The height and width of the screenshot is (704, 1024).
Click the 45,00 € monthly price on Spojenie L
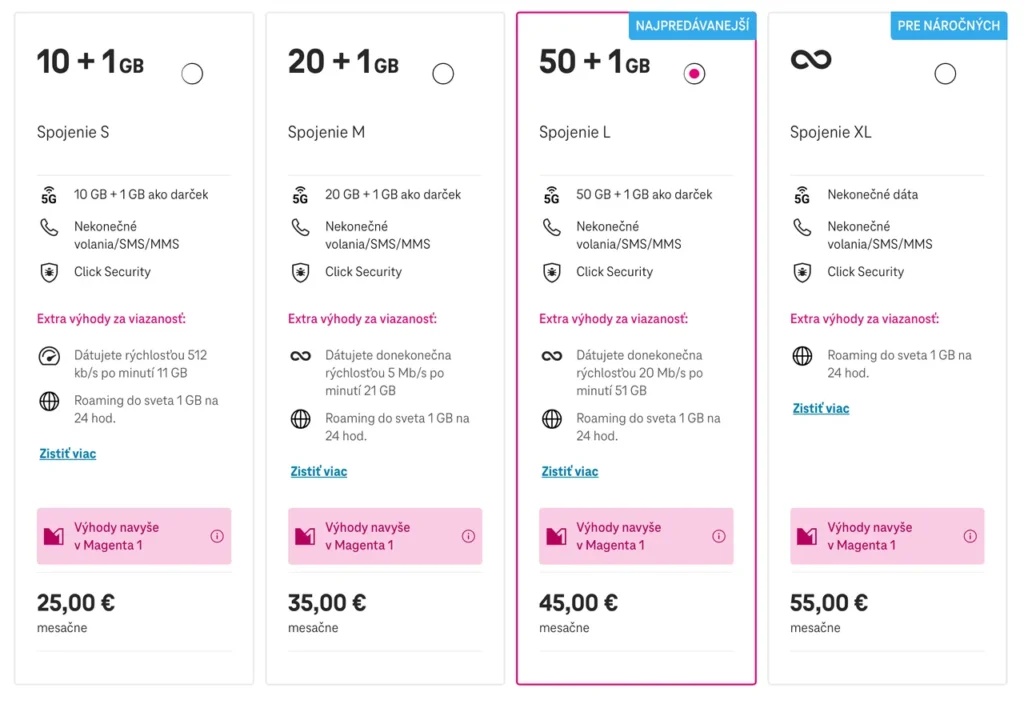[578, 602]
